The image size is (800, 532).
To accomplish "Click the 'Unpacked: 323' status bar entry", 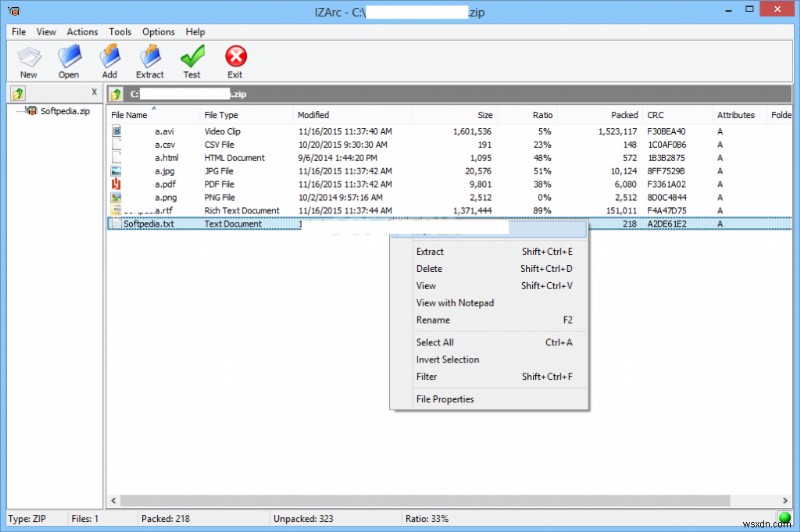I will (x=303, y=519).
